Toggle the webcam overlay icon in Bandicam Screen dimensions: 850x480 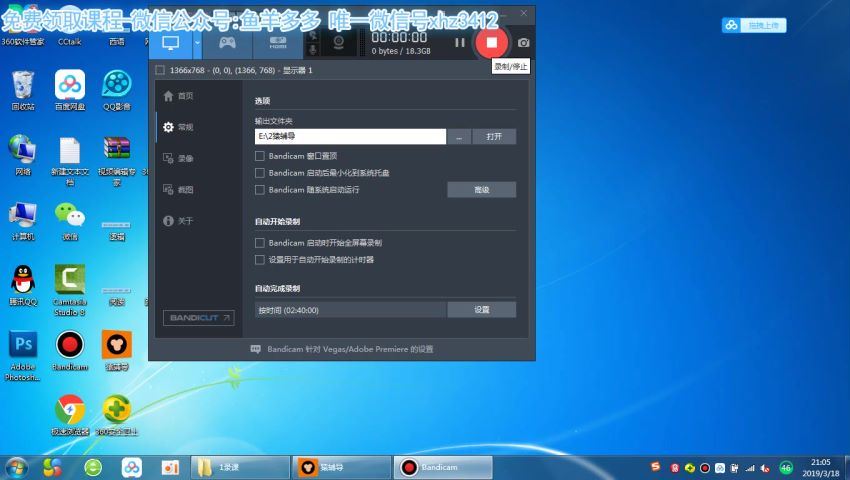[x=339, y=42]
